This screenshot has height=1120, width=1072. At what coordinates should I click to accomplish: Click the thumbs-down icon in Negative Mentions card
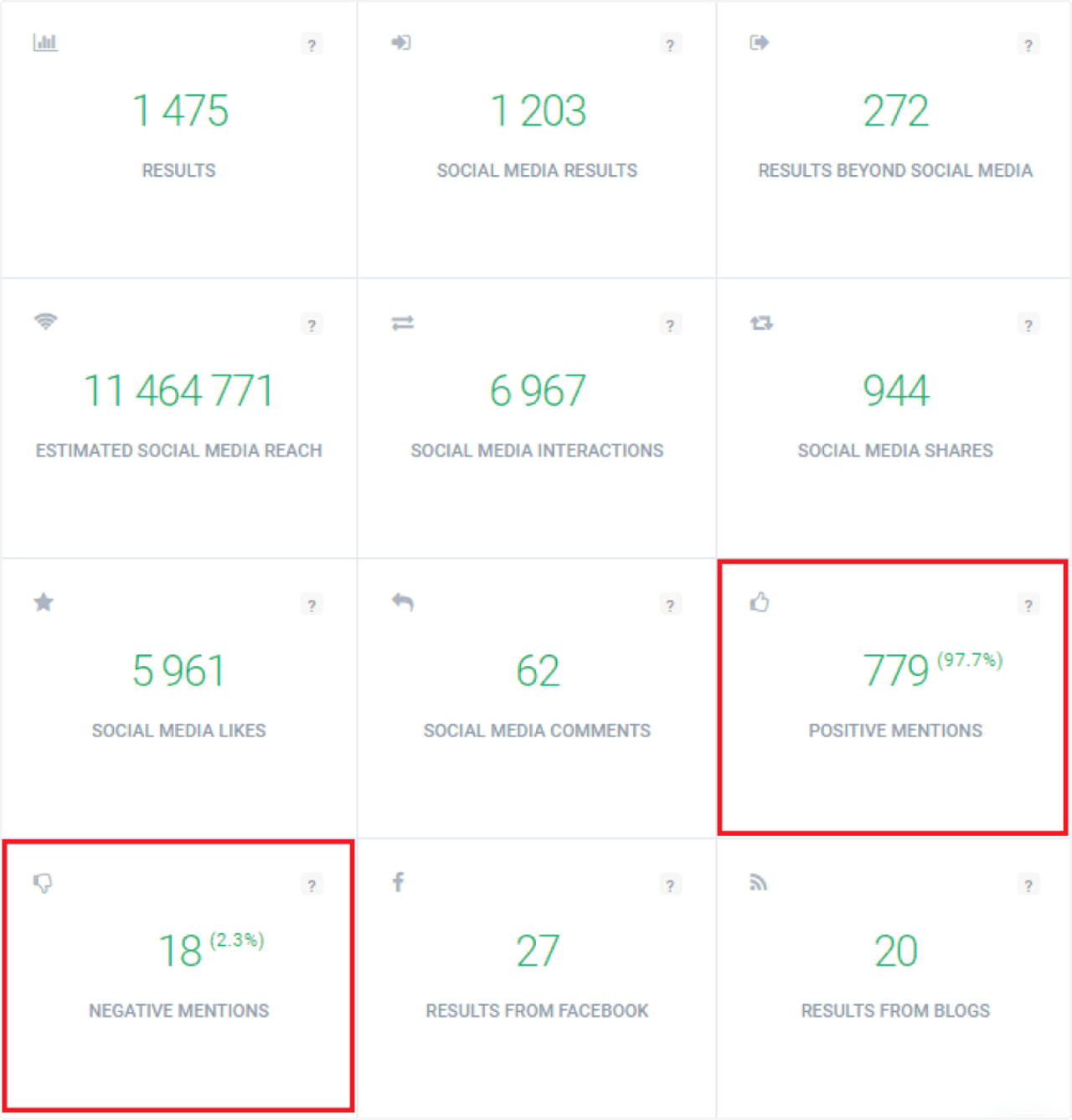point(43,882)
